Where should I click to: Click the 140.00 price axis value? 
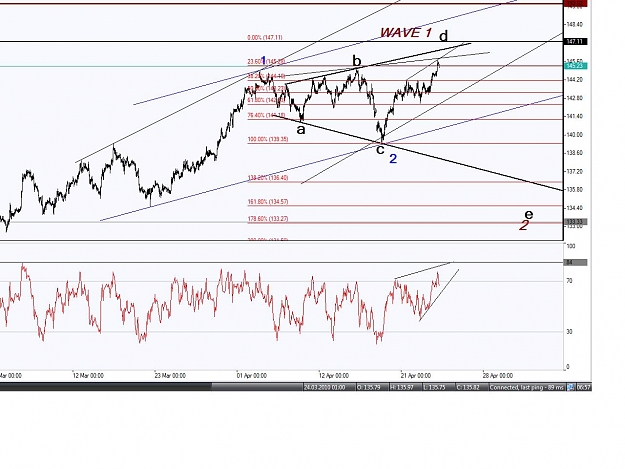point(575,135)
